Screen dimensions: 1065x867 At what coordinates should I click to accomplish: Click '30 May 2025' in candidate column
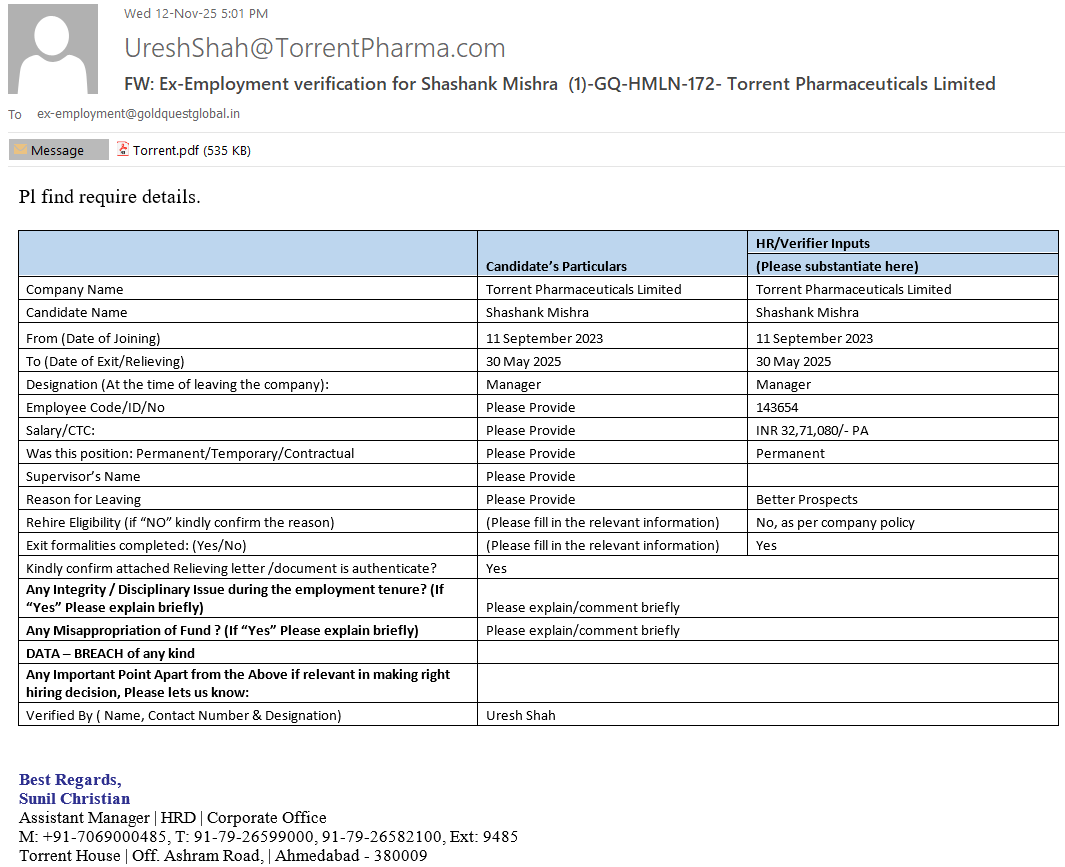pos(524,361)
